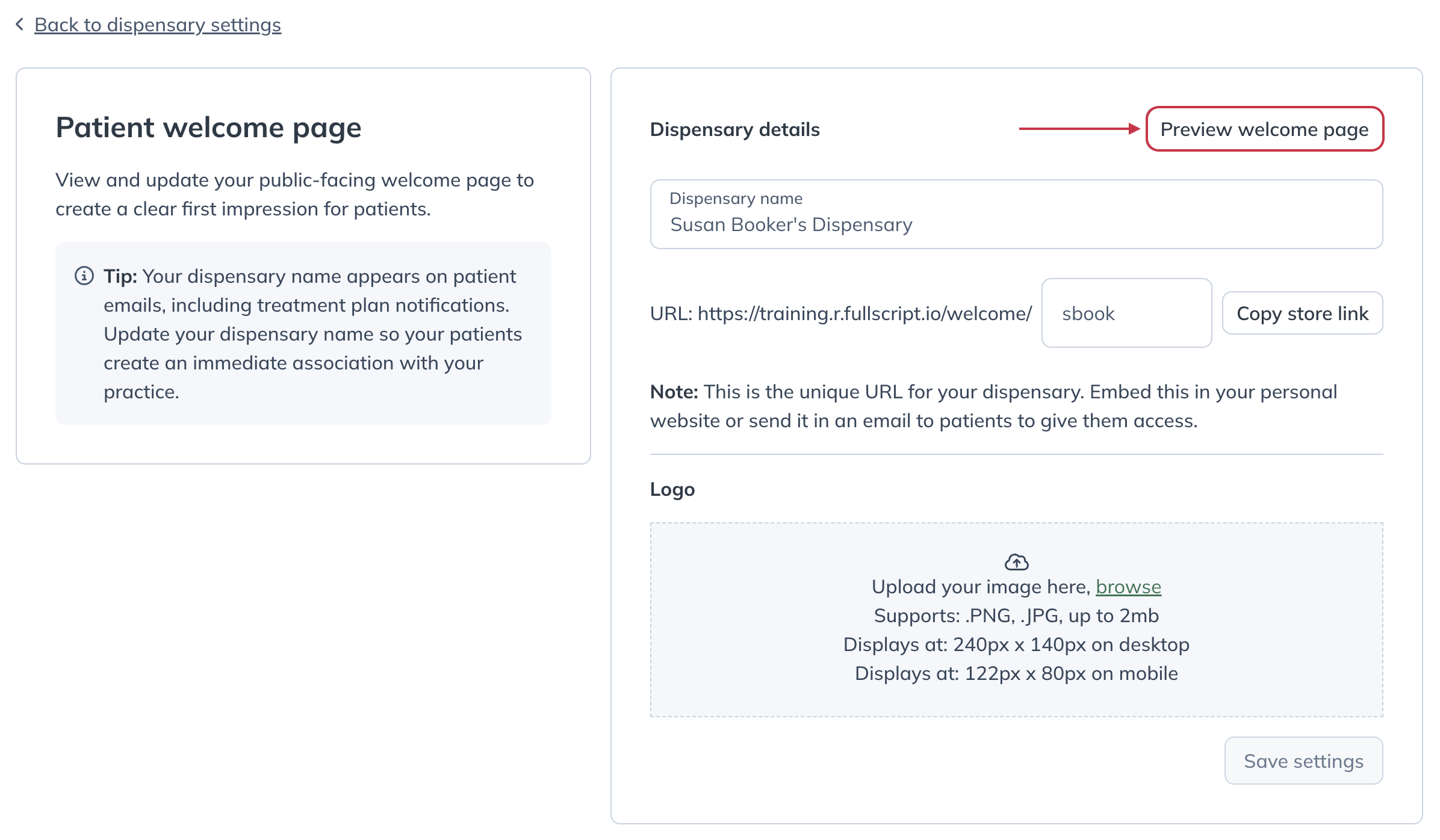Open the browse link for logo upload
This screenshot has height=840, width=1440.
point(1128,587)
